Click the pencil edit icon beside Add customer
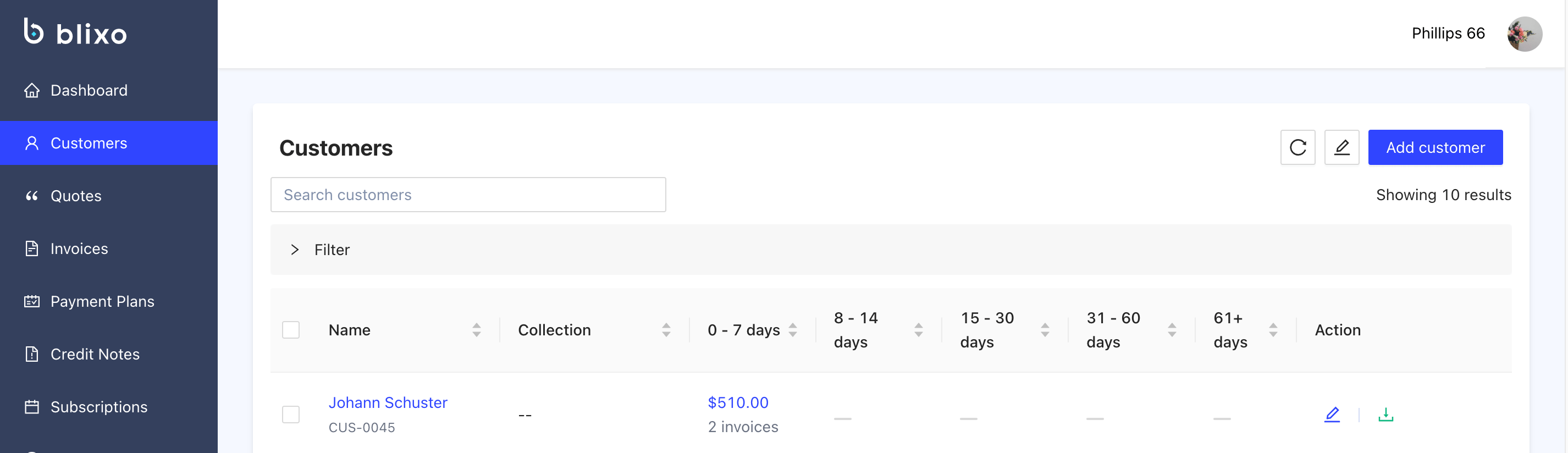 pyautogui.click(x=1341, y=147)
